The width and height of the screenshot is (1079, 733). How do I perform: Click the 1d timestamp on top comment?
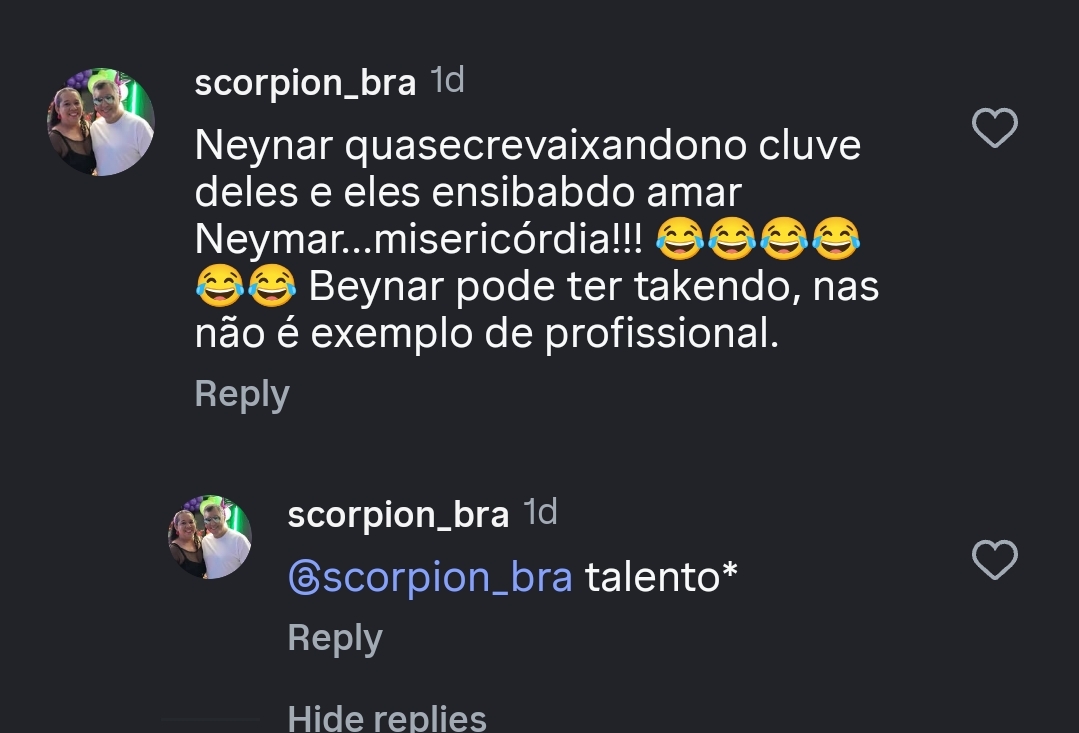447,81
